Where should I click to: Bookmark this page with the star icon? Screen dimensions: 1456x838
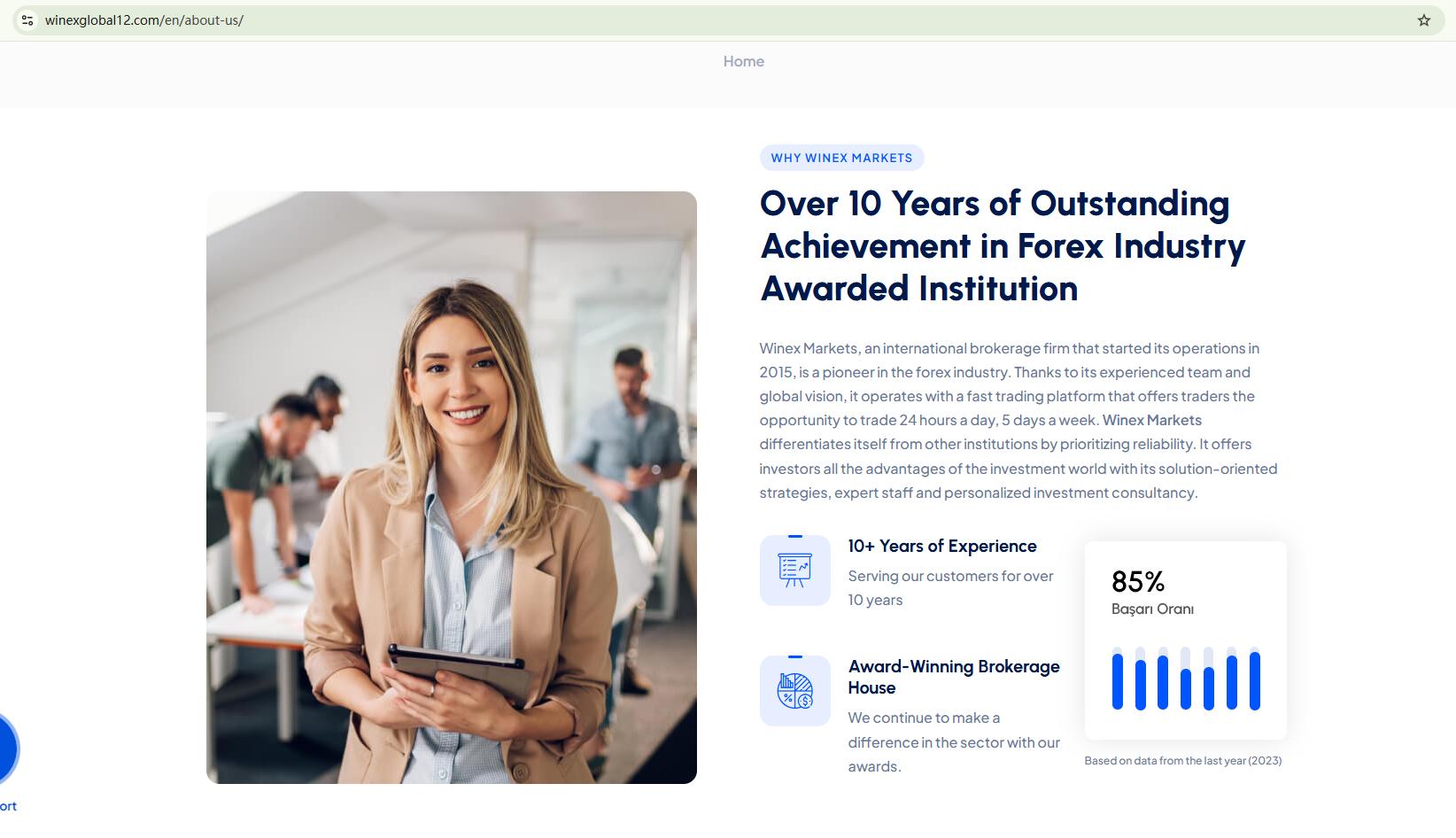[1424, 20]
